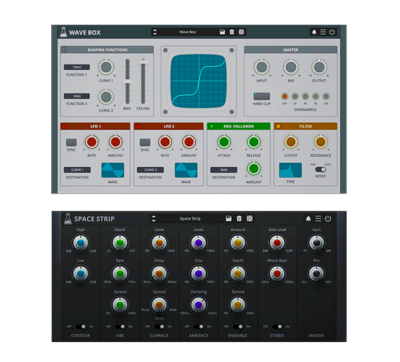Click the Space Strip Master Gain knob
Image resolution: width=400 pixels, height=362 pixels.
pos(316,243)
